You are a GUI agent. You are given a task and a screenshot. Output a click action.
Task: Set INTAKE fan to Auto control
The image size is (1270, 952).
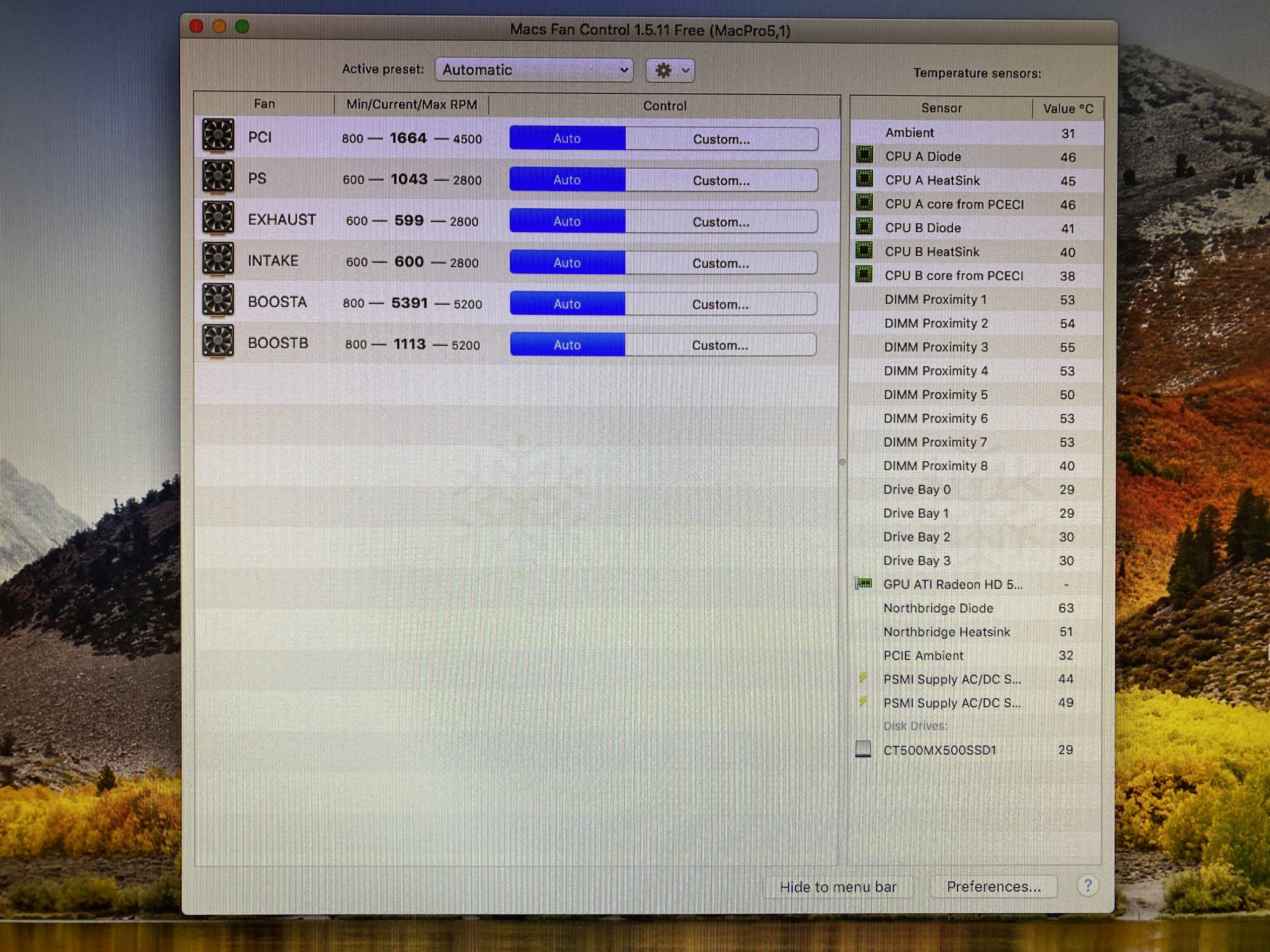tap(567, 262)
